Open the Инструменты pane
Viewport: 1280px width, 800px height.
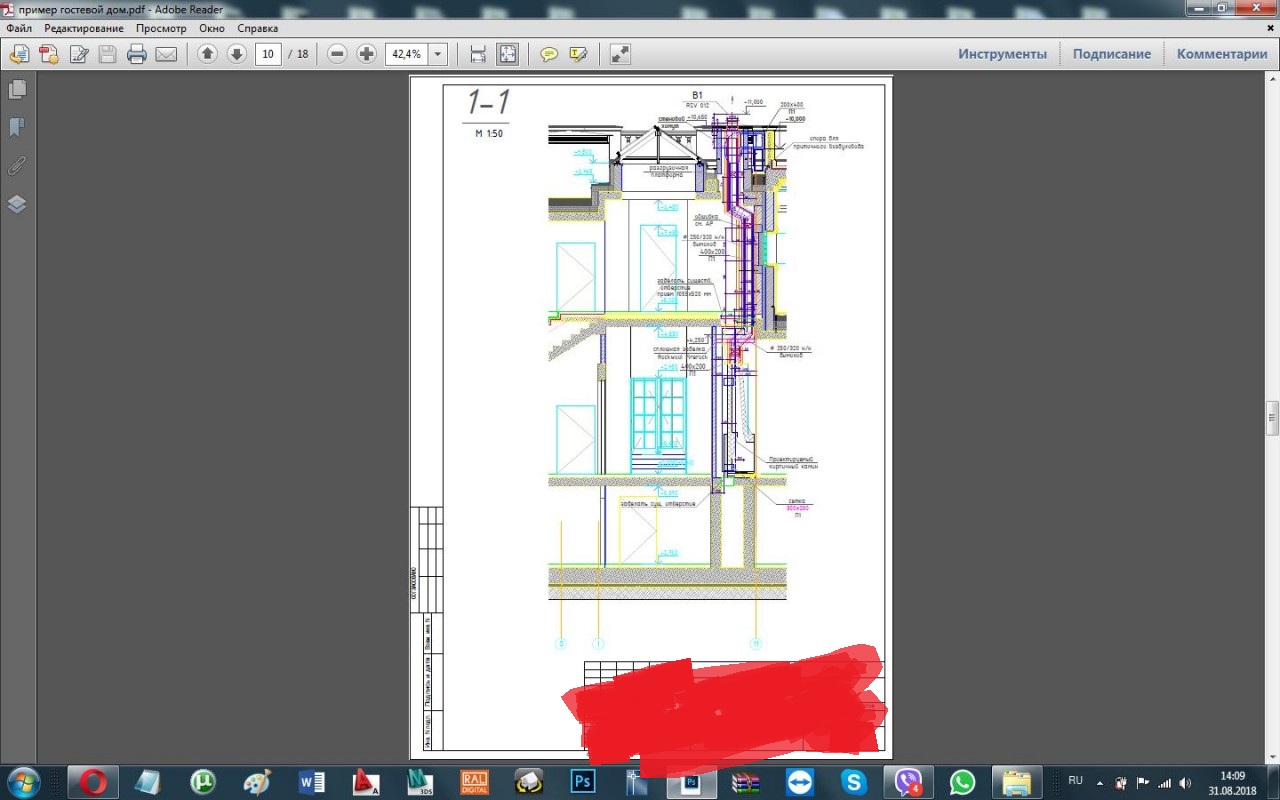tap(1002, 54)
